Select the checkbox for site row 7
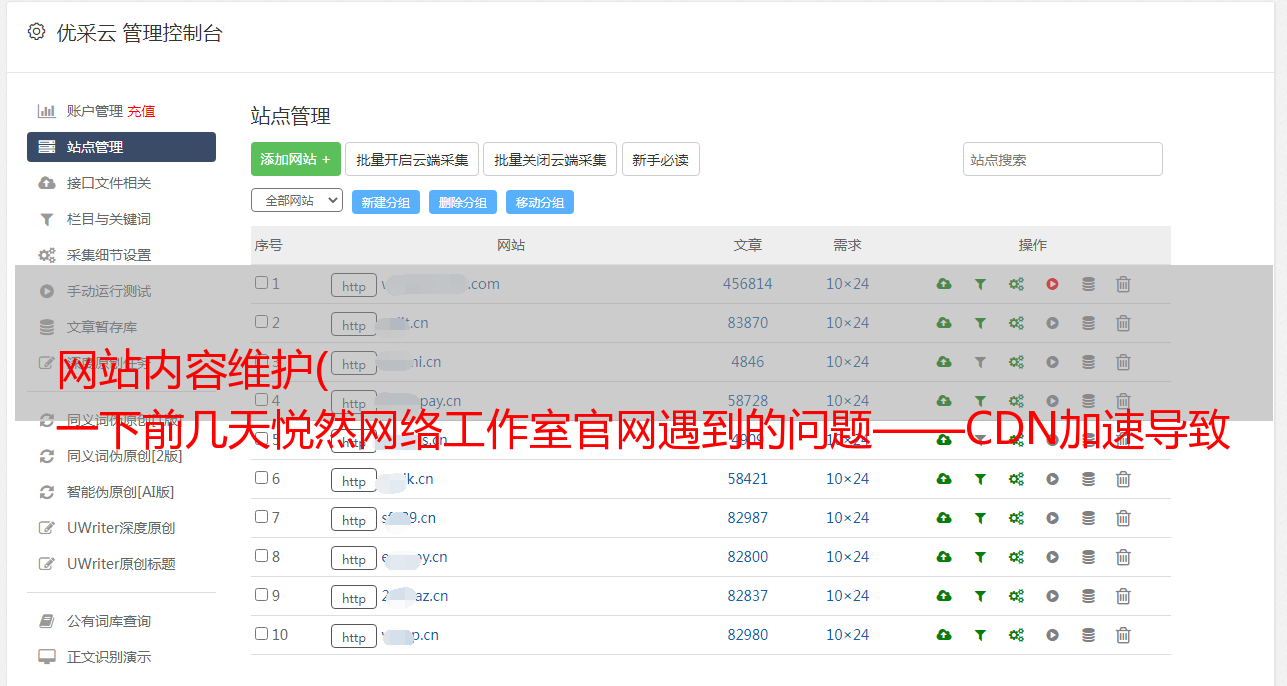 [261, 517]
